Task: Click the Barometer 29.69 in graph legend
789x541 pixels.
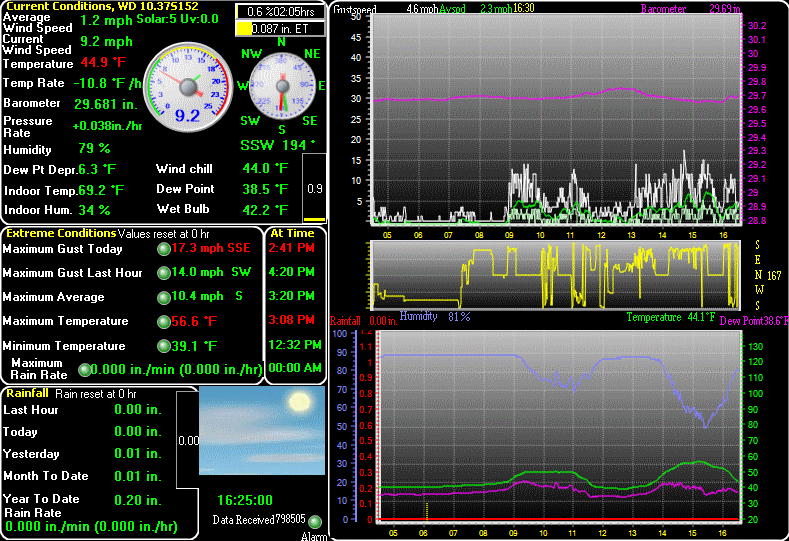Action: (x=690, y=9)
